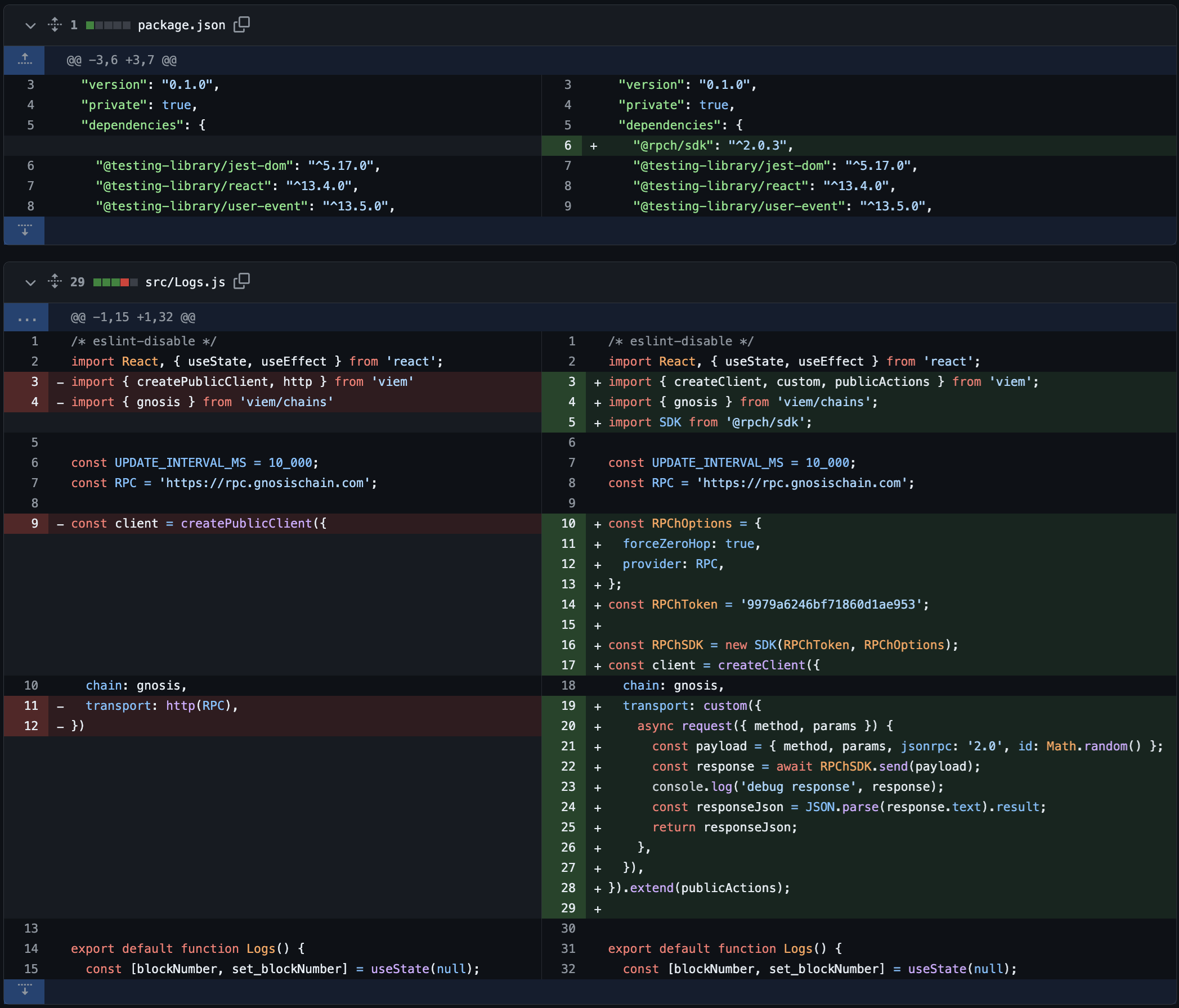
Task: Click changed lines count '29' for Logs.js
Action: tap(78, 282)
